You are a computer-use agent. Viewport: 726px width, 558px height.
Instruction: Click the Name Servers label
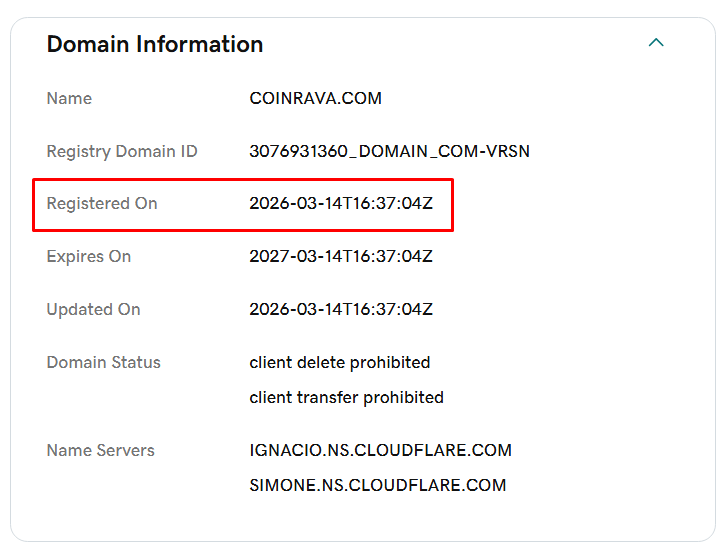(x=100, y=450)
